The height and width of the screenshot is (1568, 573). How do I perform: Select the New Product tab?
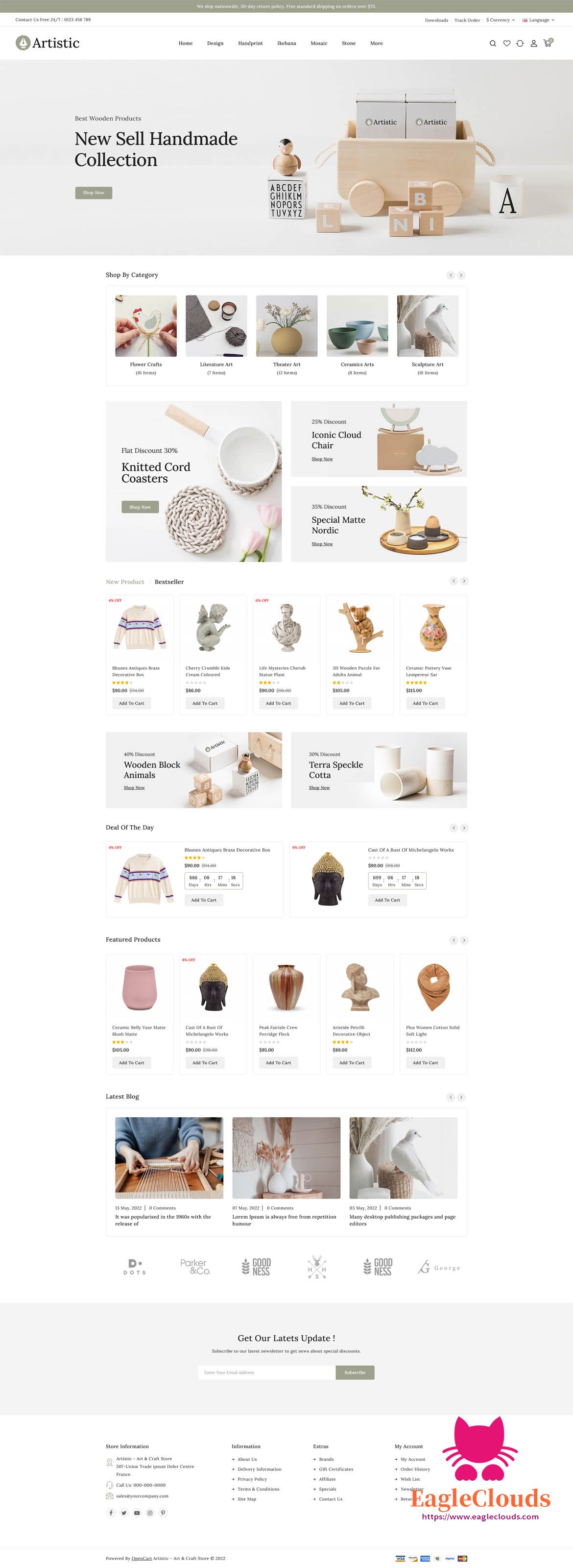[x=125, y=582]
